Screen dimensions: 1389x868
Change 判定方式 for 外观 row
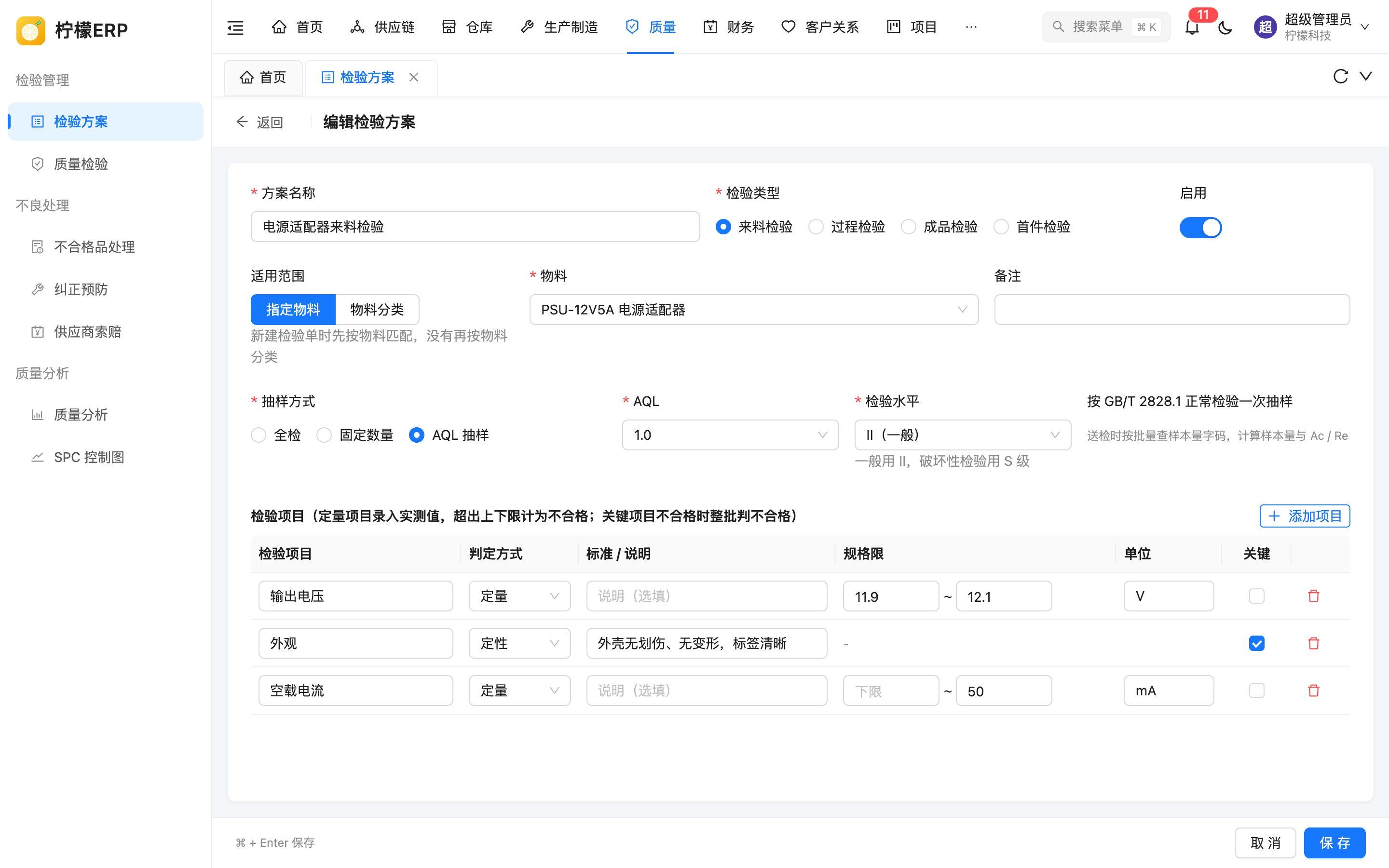[519, 643]
